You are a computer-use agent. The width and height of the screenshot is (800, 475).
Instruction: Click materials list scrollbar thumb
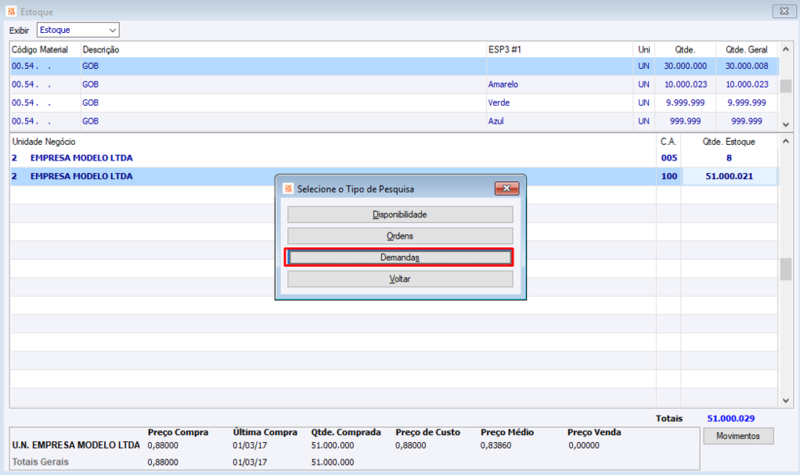tap(786, 86)
